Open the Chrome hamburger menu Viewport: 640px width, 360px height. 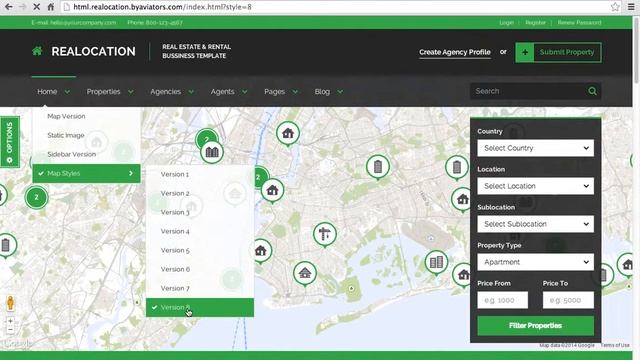631,7
